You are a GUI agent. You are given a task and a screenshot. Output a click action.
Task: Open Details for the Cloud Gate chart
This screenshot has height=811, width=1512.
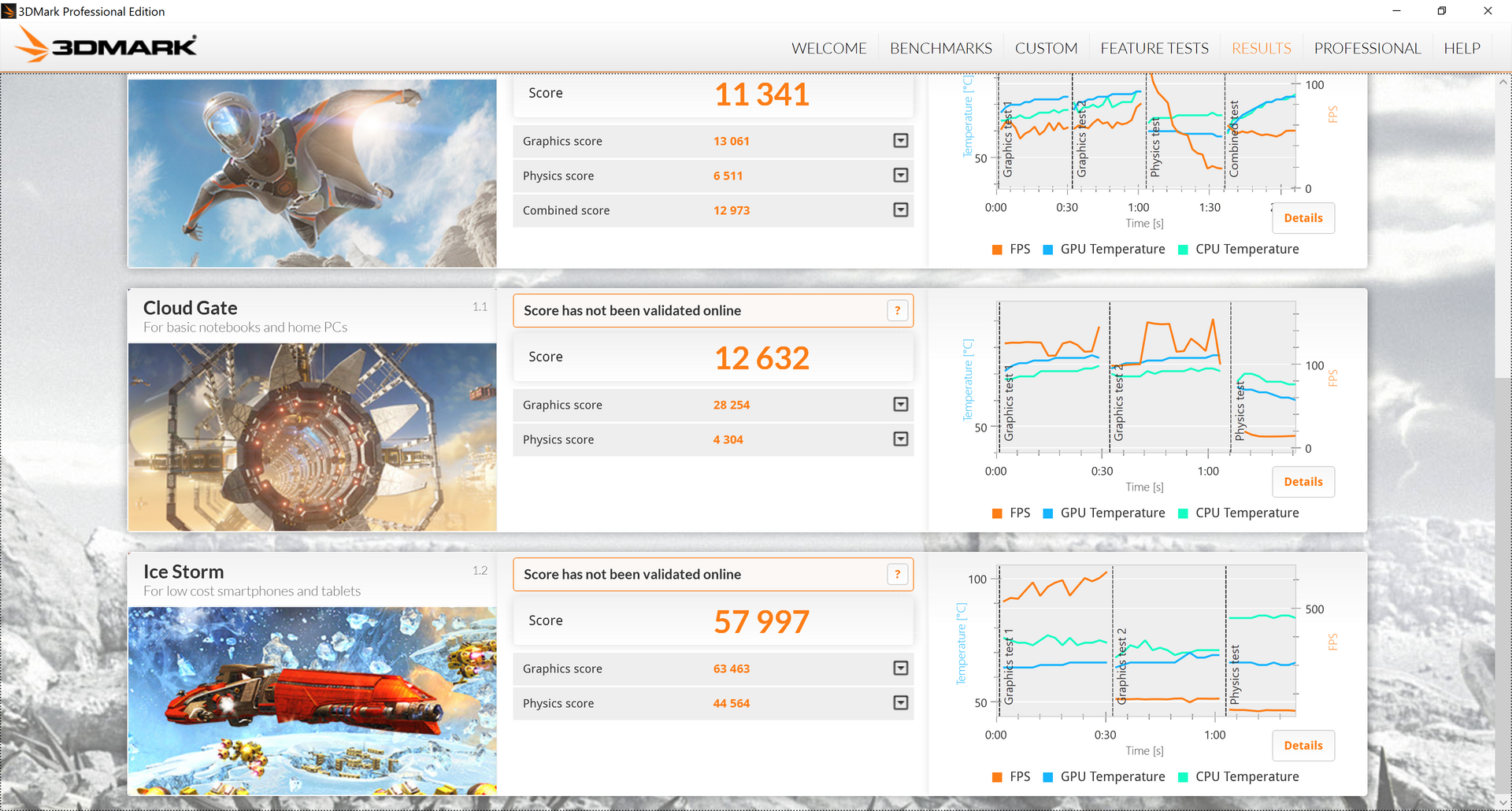point(1303,482)
